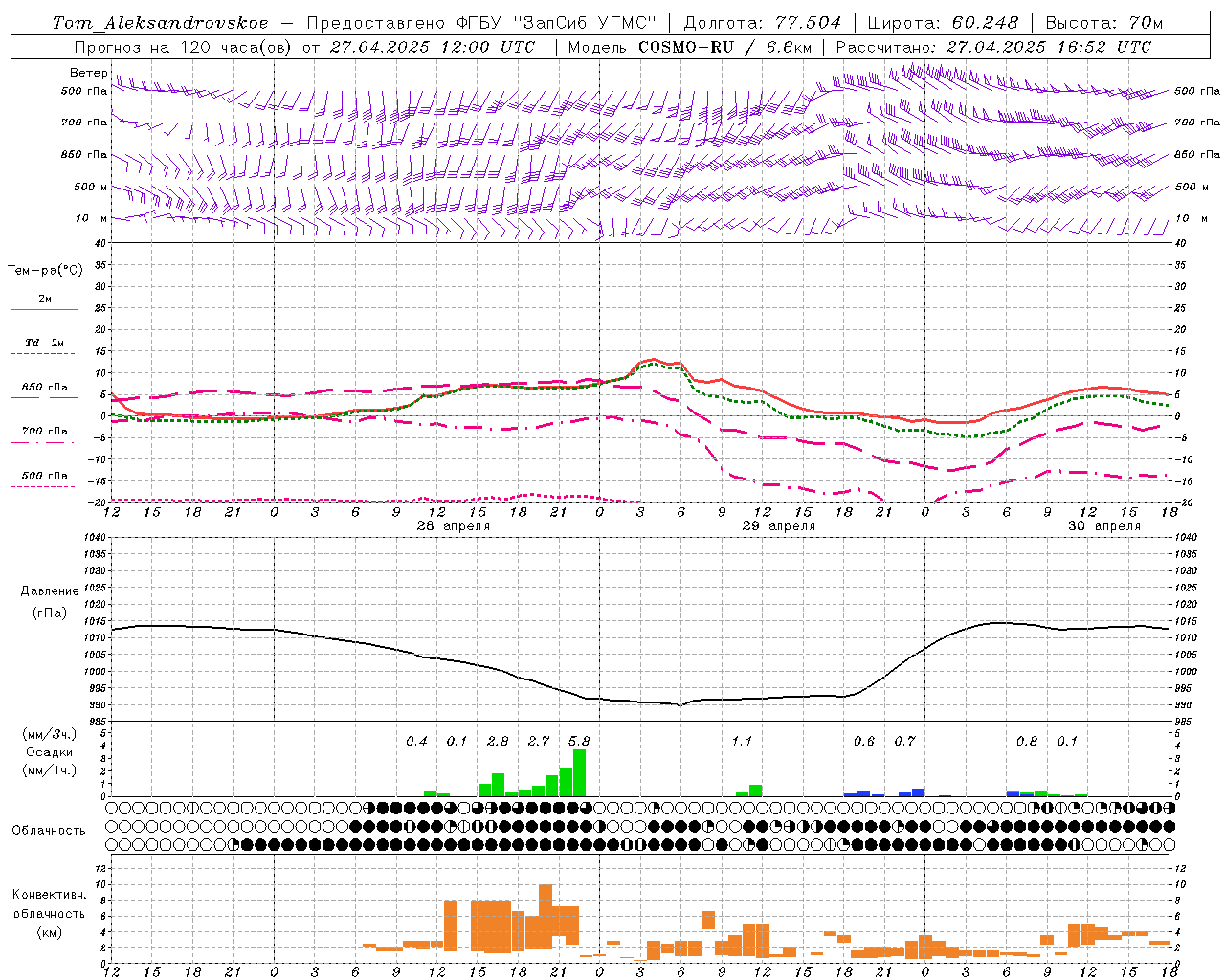Click the 2.8 precipitation total
Screen dimensions: 1225x980
coord(498,742)
